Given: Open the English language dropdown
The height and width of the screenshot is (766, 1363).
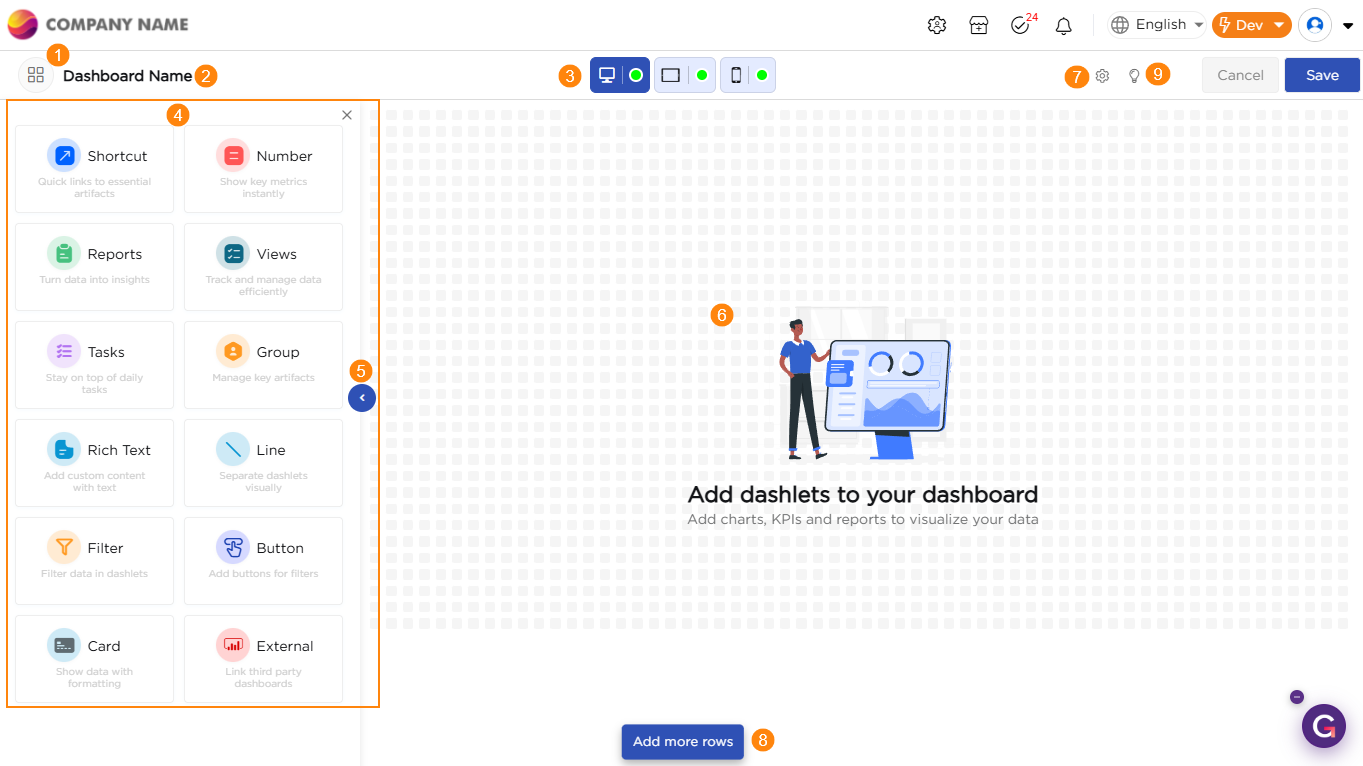Looking at the screenshot, I should (1158, 25).
